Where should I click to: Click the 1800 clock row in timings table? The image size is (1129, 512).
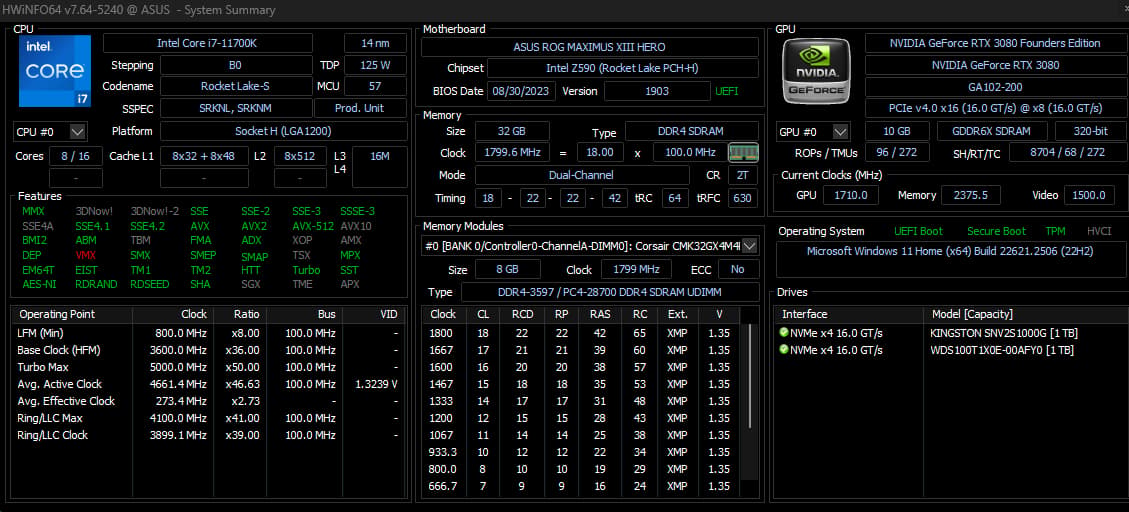tap(582, 333)
